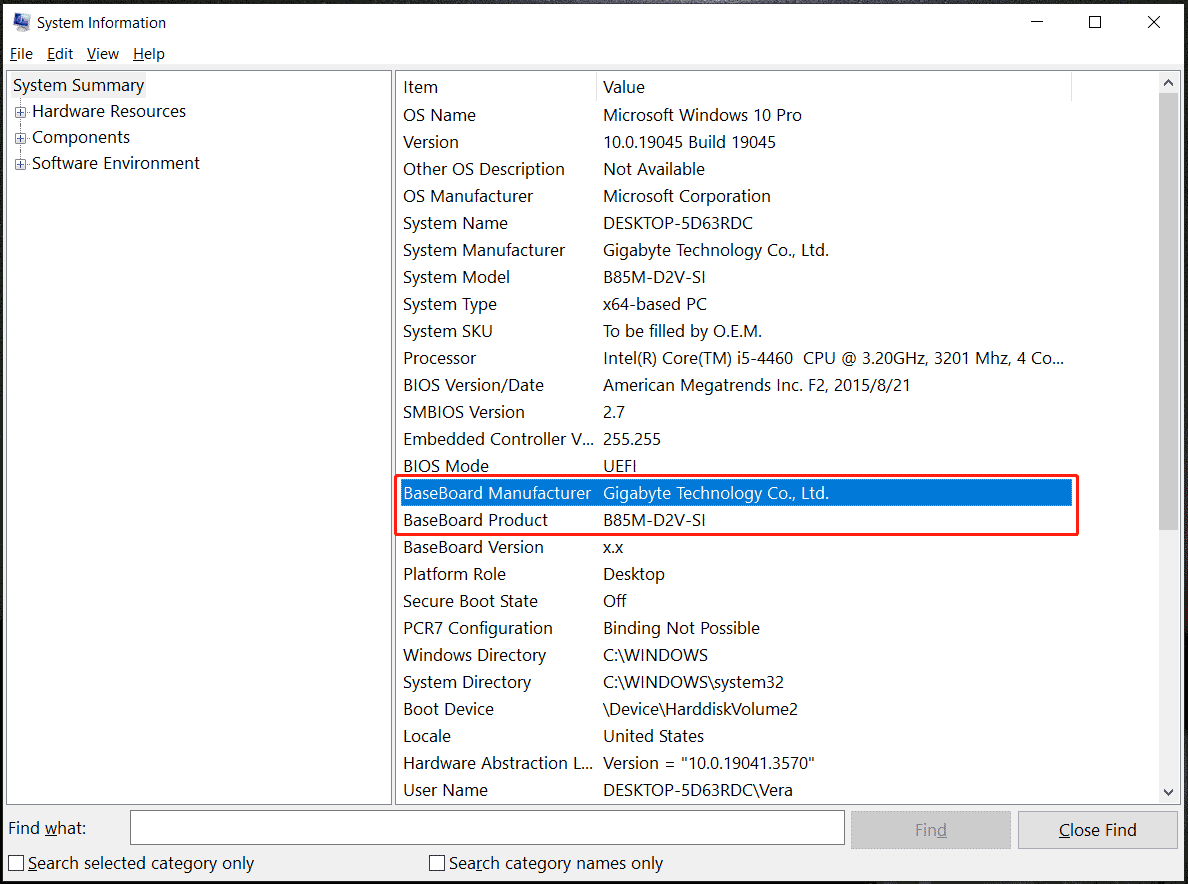The height and width of the screenshot is (884, 1188).
Task: Select the Processor row
Action: 736,358
